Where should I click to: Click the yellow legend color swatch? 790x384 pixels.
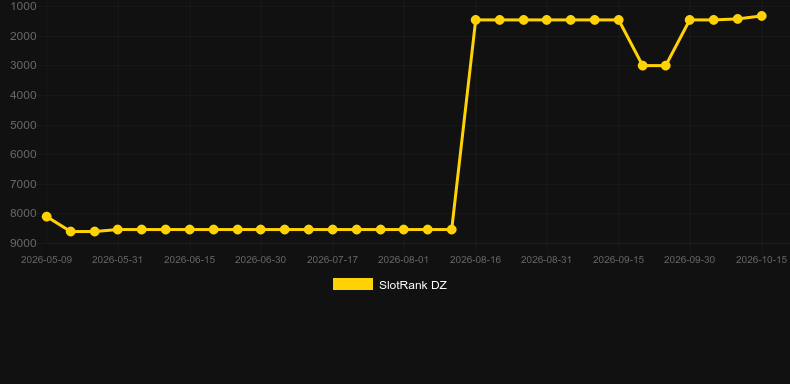[353, 284]
